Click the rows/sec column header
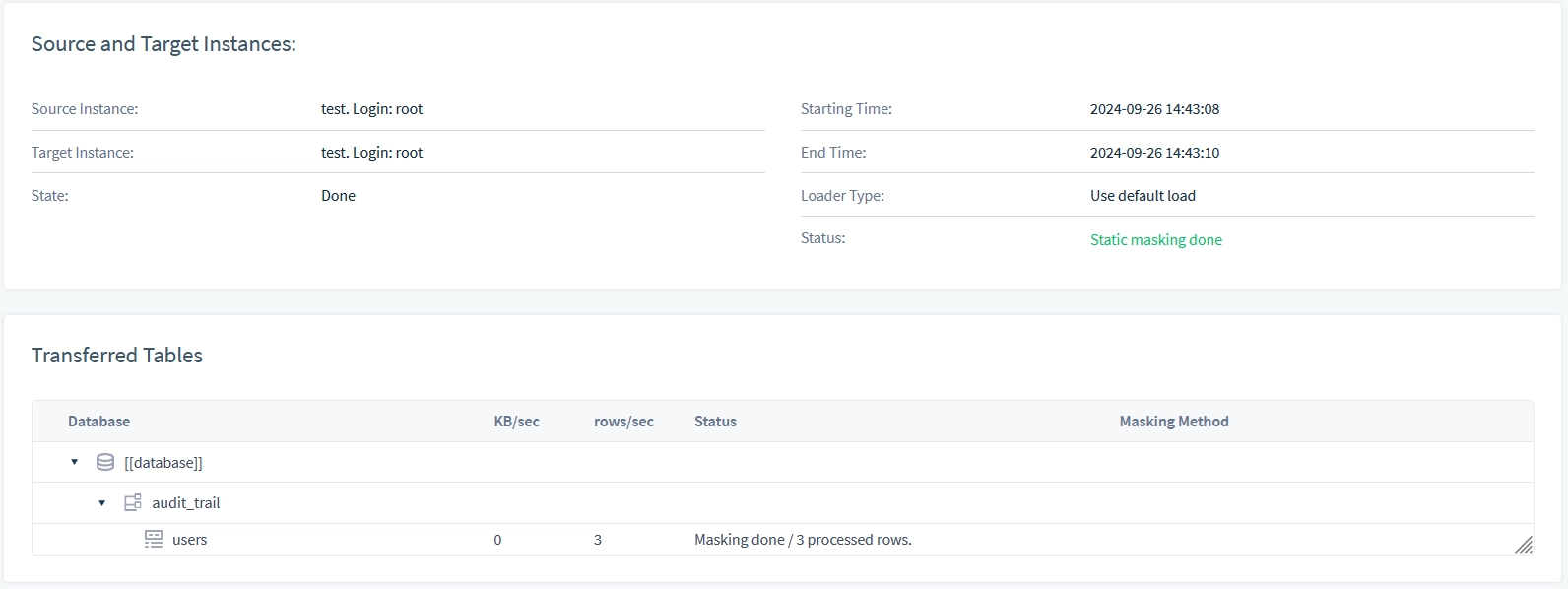1568x589 pixels. tap(623, 422)
